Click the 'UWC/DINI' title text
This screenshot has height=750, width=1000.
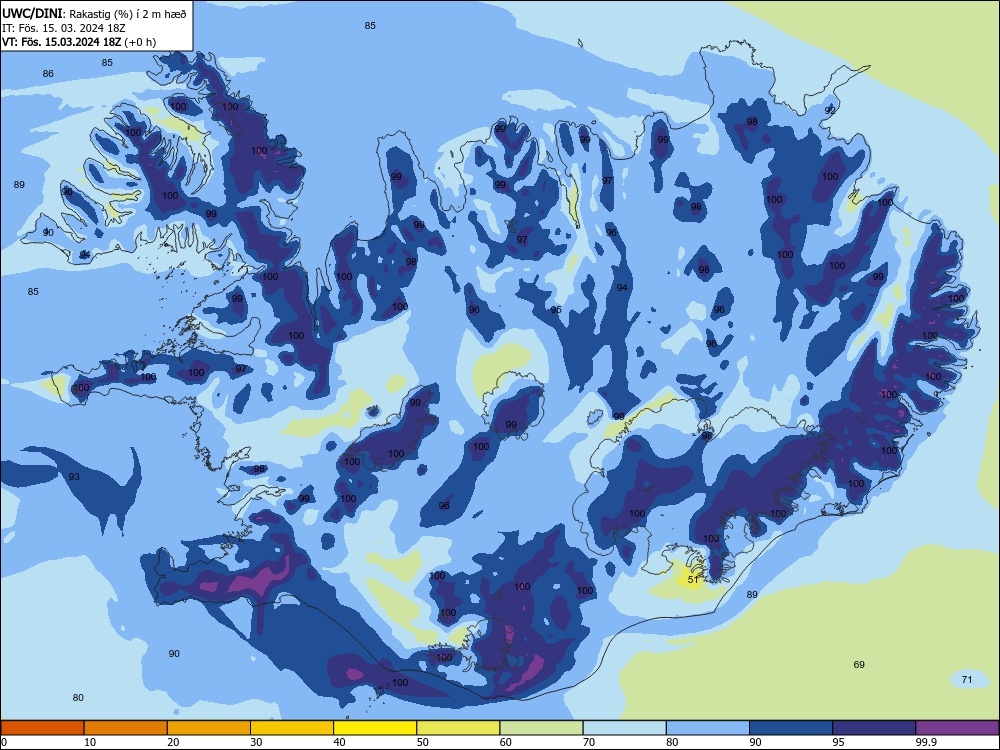[x=32, y=13]
